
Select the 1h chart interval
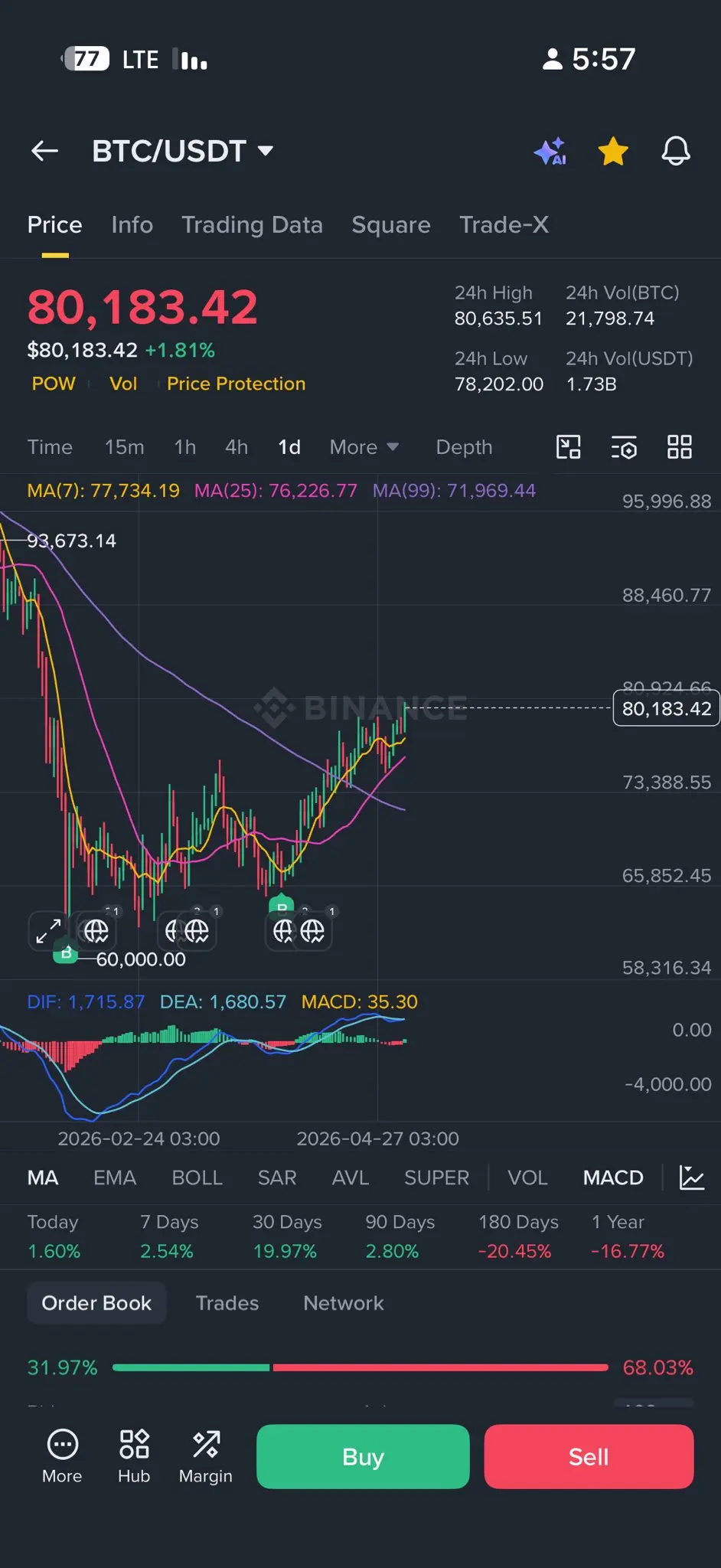(x=184, y=447)
